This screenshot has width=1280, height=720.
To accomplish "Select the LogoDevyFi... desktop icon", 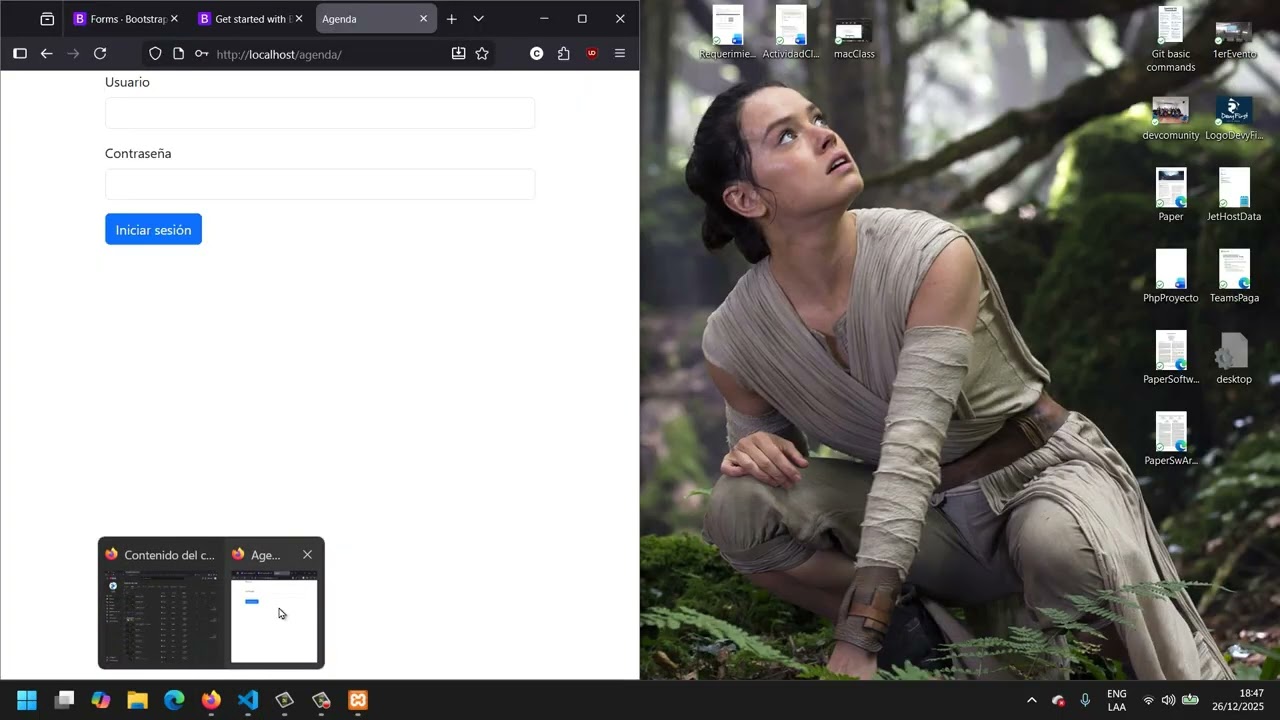I will click(1234, 118).
